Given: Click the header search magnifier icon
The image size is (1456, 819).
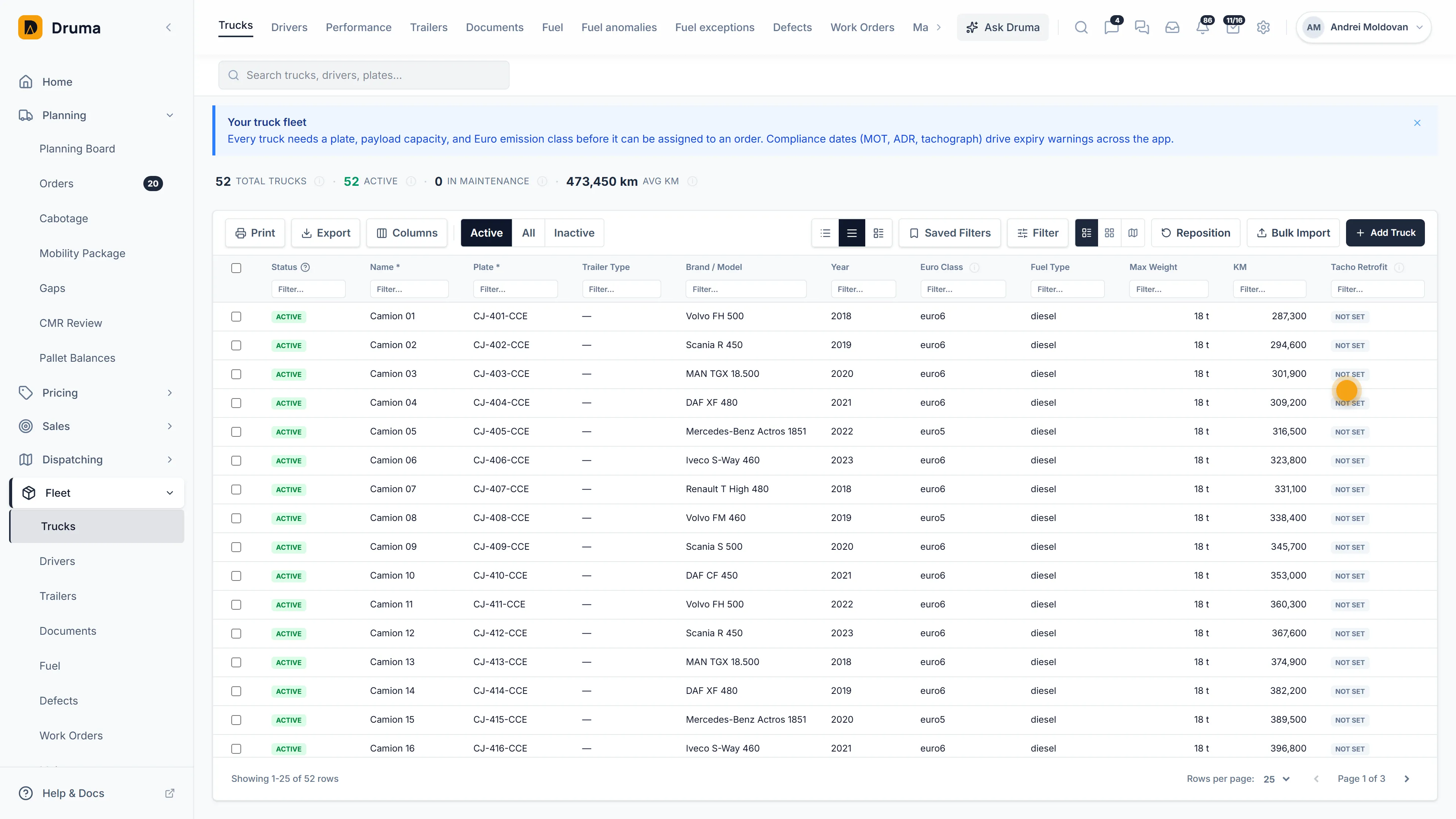Looking at the screenshot, I should coord(1081,27).
